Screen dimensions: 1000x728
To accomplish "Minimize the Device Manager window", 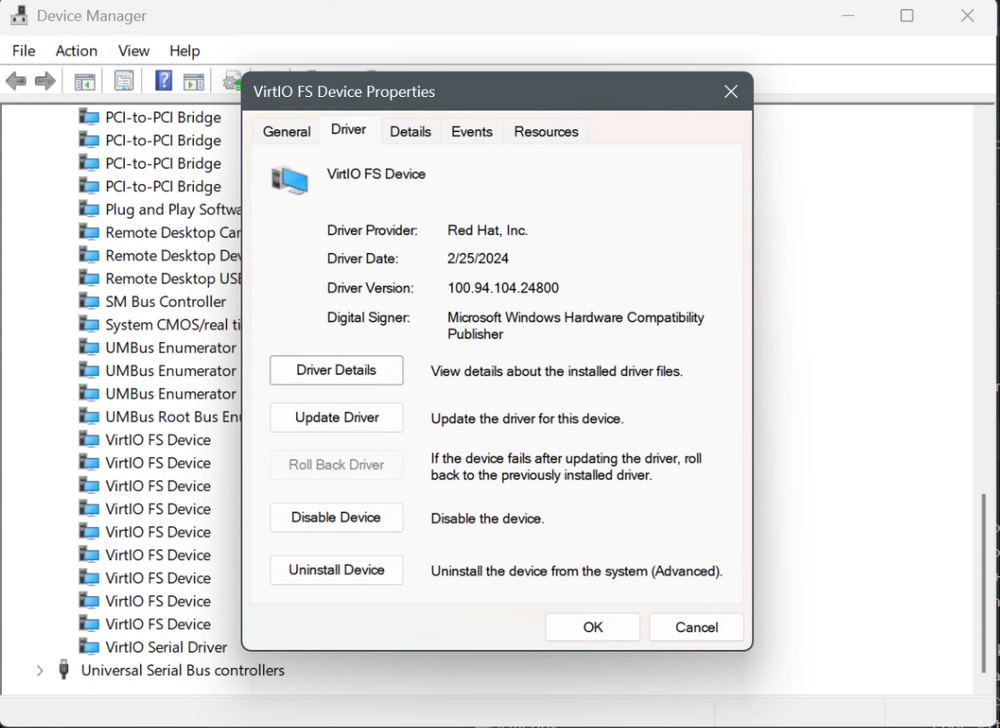I will pyautogui.click(x=848, y=16).
